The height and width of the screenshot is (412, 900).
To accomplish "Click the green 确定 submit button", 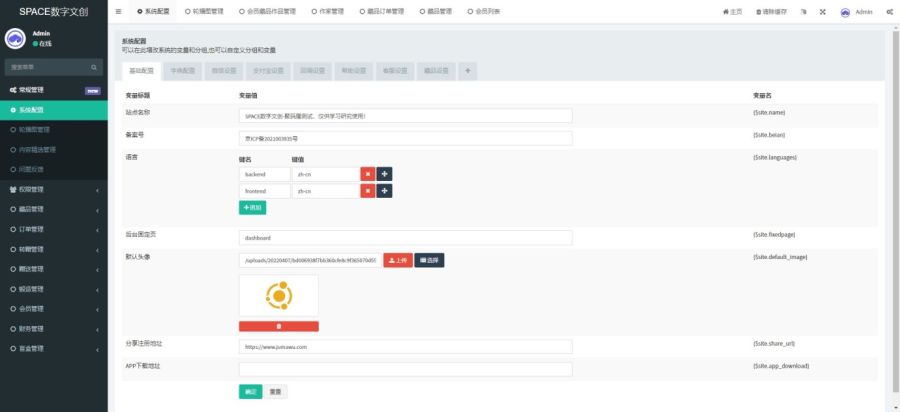I will [251, 391].
